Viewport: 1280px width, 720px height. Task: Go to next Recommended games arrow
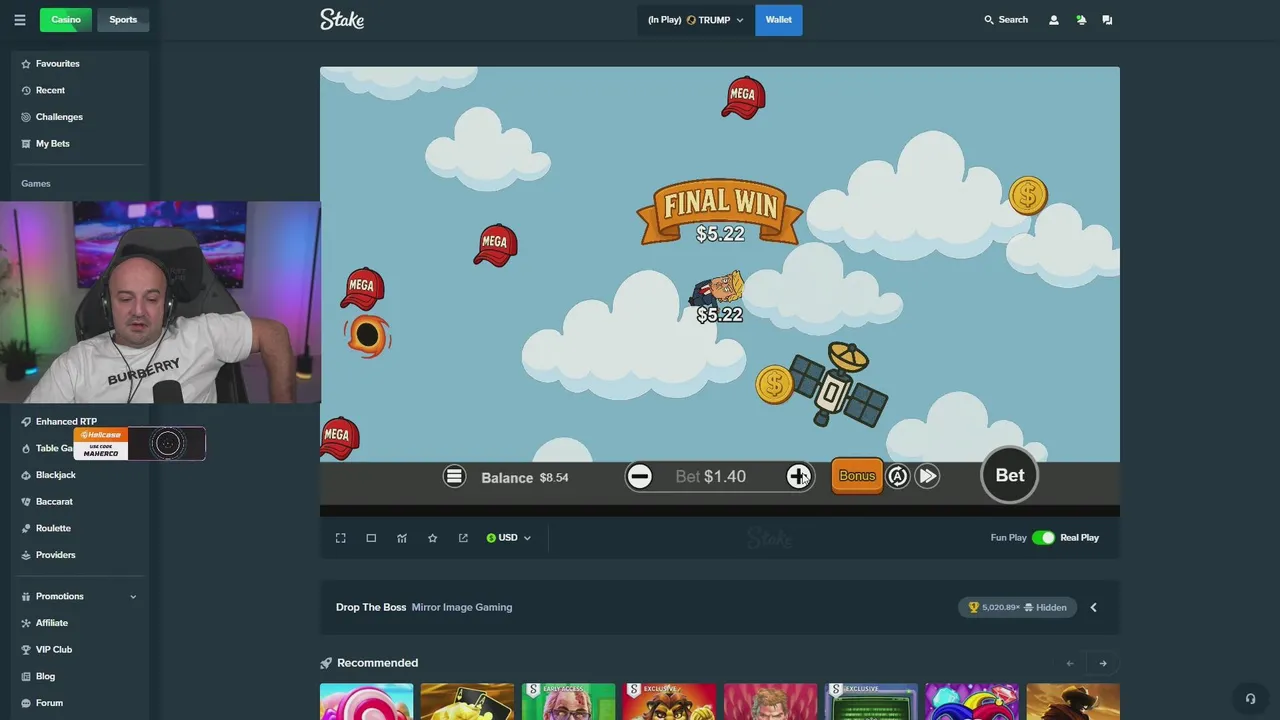pos(1103,663)
